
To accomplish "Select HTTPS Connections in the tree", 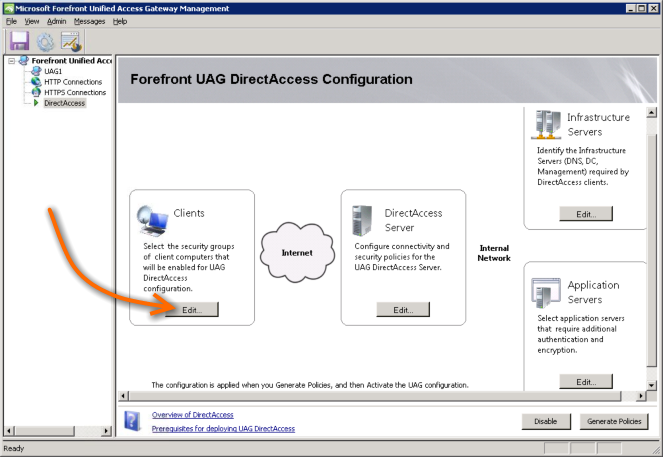I will (x=75, y=92).
